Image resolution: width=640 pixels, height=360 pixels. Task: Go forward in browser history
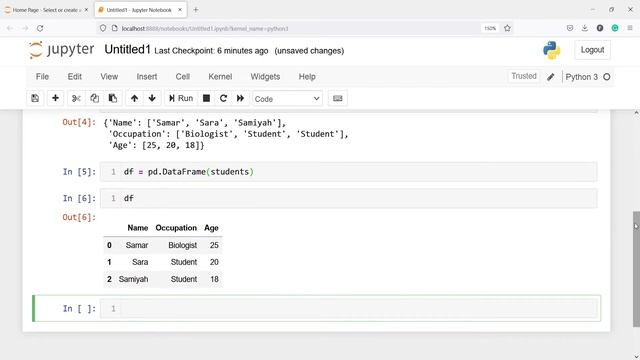pos(25,28)
